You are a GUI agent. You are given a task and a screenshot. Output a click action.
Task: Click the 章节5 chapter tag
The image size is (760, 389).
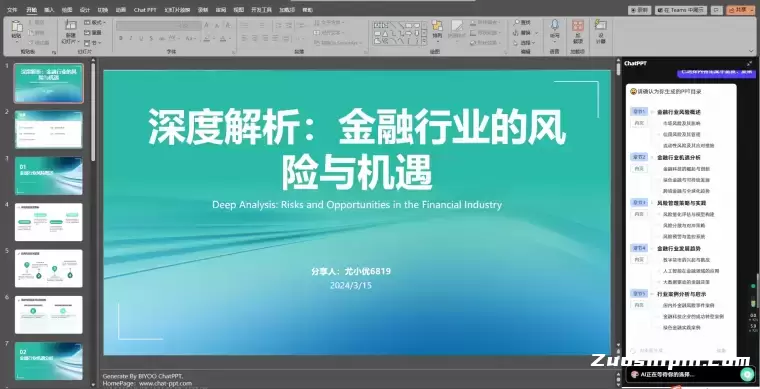(638, 294)
